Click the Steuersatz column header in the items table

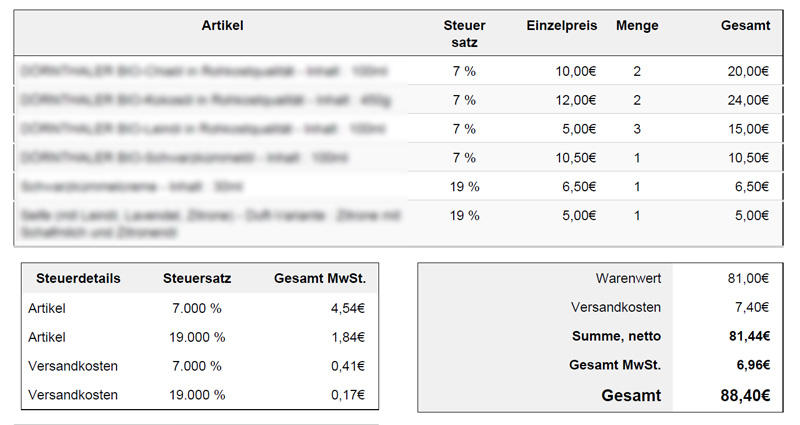(x=464, y=34)
